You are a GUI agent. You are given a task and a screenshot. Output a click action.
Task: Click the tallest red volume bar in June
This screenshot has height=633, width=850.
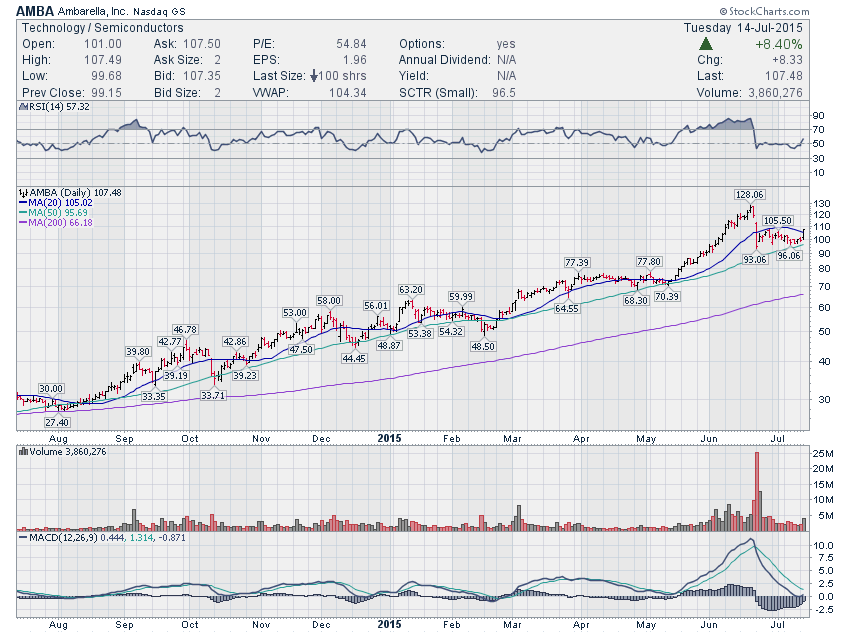757,491
